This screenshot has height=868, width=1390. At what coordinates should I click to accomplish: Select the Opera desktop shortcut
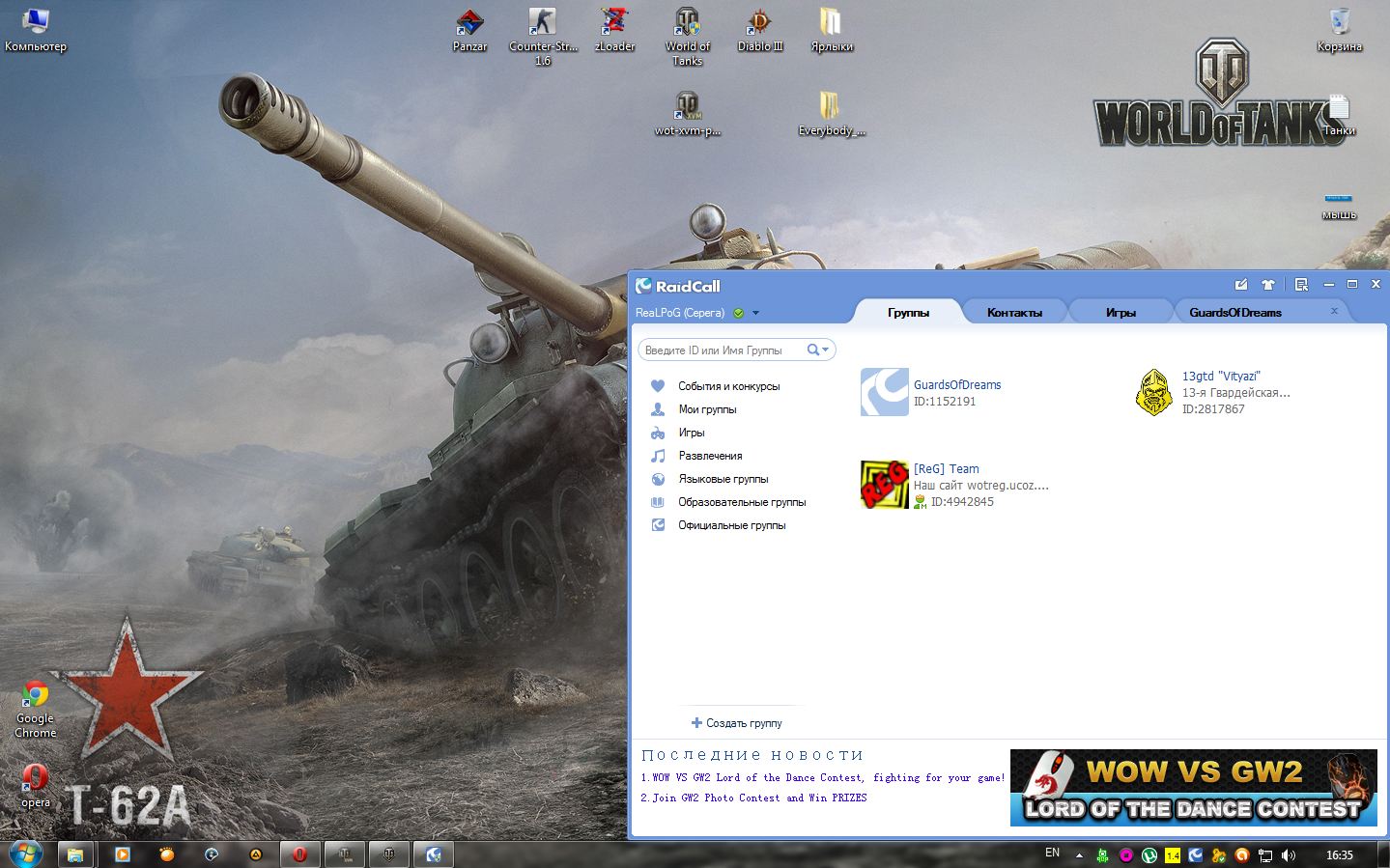(x=36, y=785)
